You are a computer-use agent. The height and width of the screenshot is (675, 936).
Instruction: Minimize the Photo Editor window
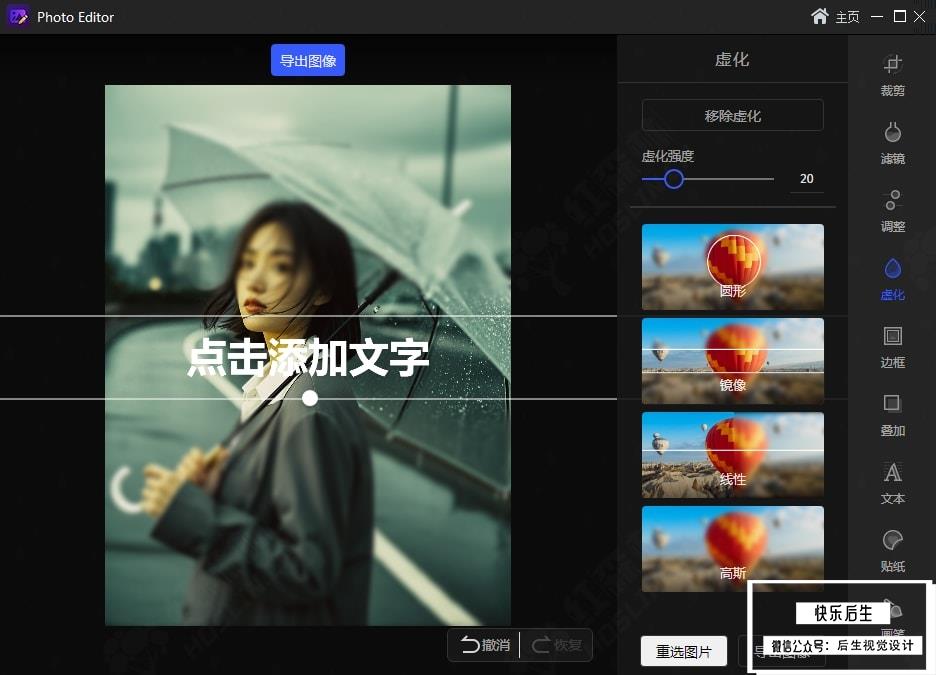click(877, 17)
